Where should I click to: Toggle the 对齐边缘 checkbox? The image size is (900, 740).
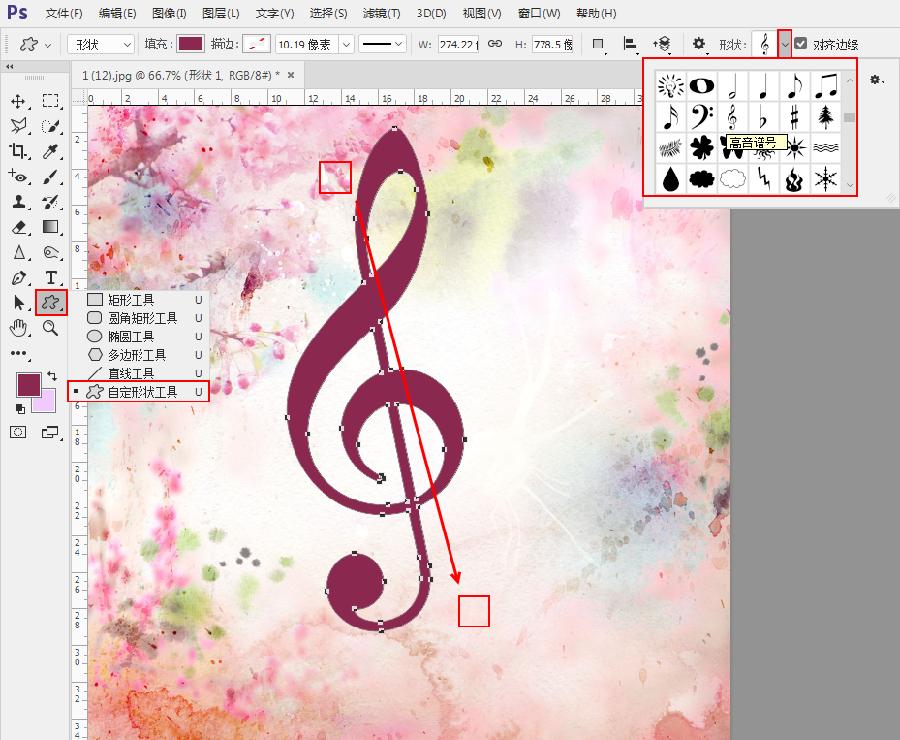[801, 45]
